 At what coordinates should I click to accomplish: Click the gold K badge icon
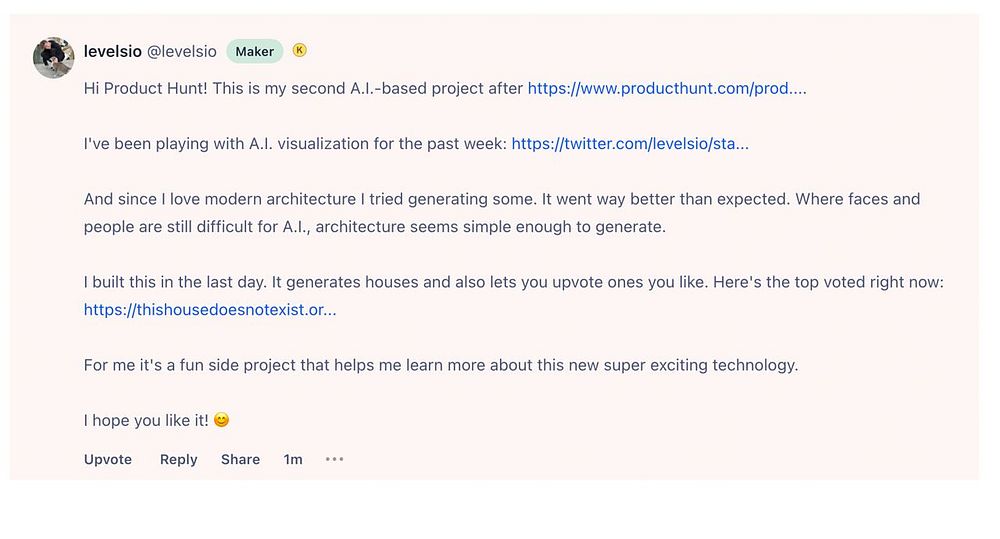coord(300,50)
